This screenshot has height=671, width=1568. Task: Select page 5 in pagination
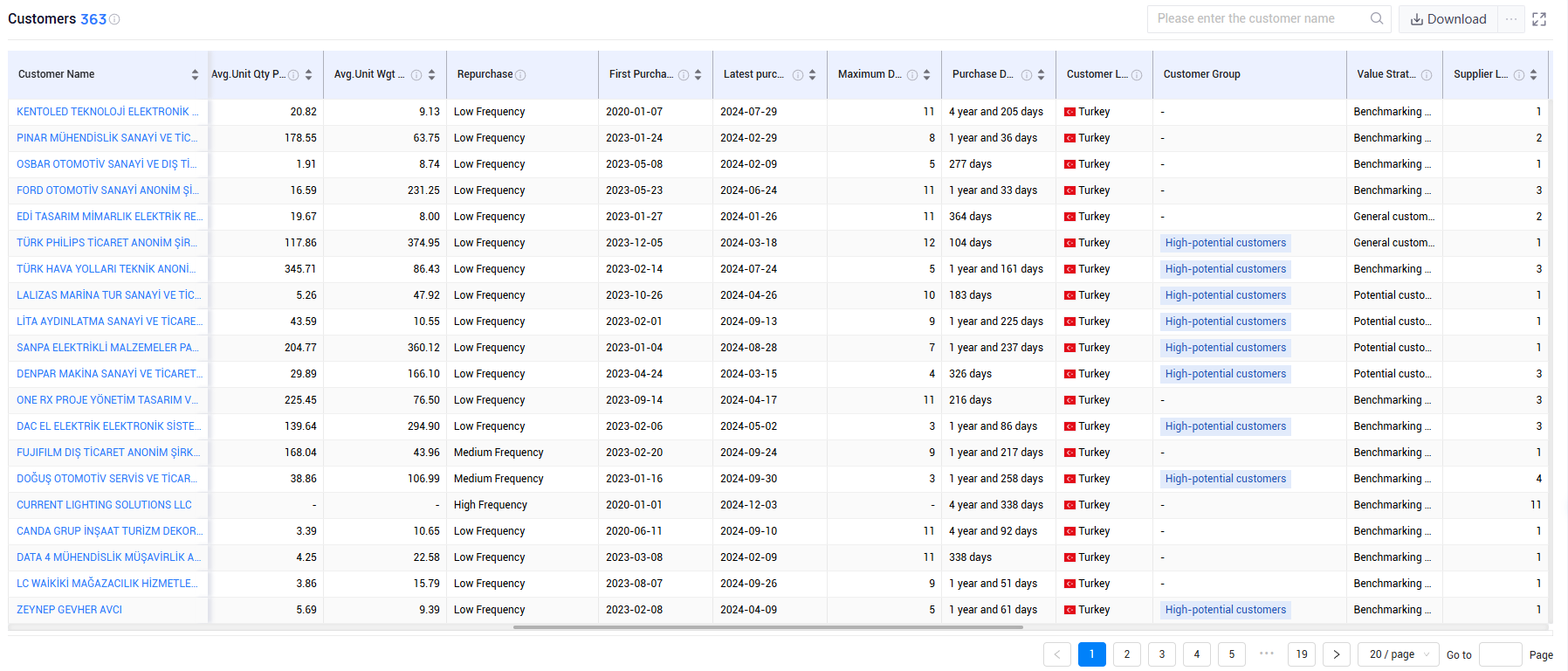coord(1232,654)
